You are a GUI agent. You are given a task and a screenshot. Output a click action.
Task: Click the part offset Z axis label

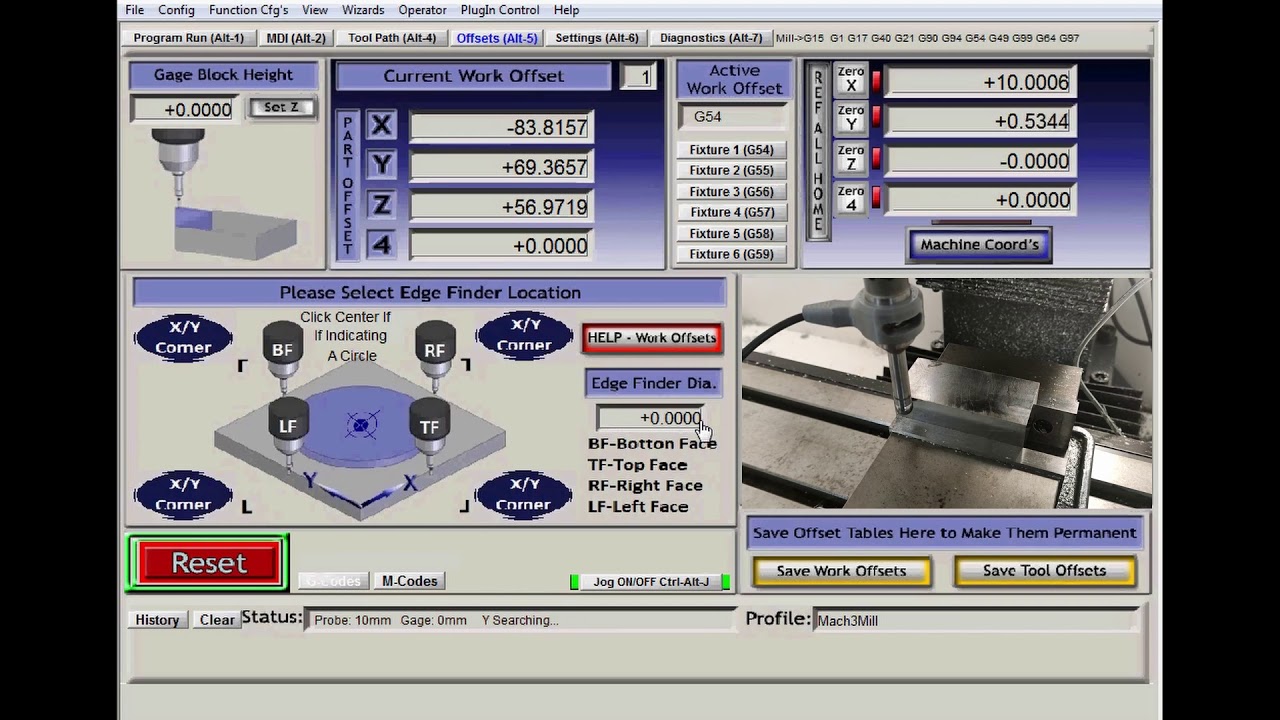pos(381,206)
